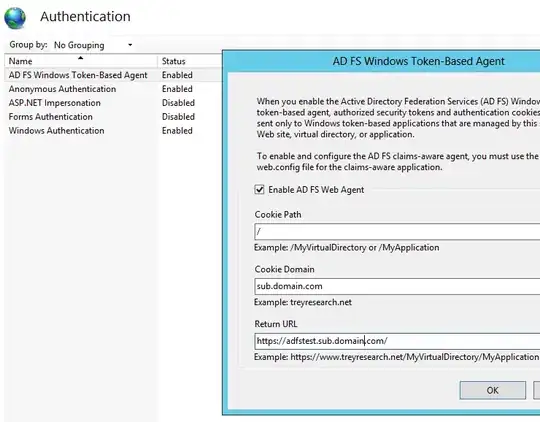Select AD FS Windows Token-Based Agent row
Image resolution: width=540 pixels, height=422 pixels.
click(x=114, y=75)
